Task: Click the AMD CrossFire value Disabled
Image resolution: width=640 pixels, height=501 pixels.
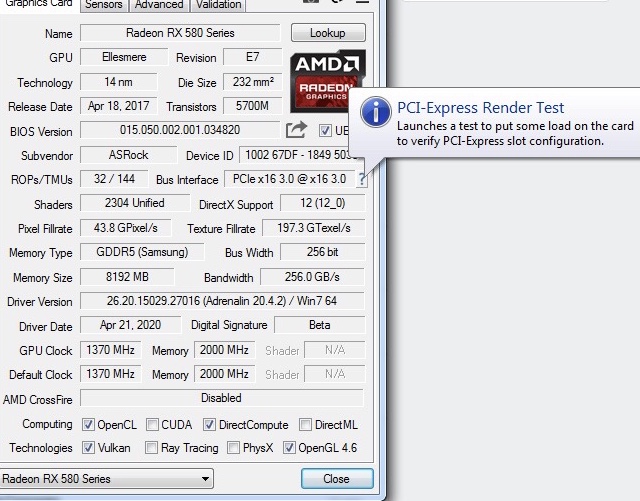Action: 222,398
